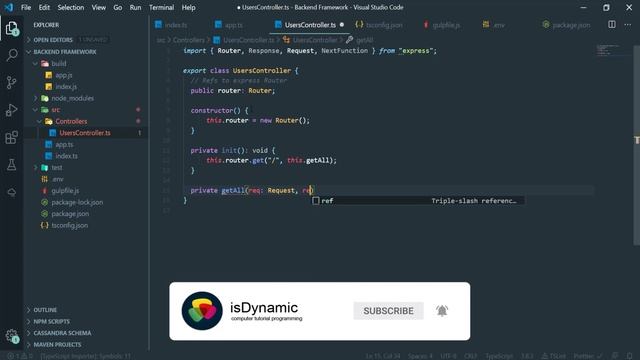Expand NPM Scripts section
640x360 pixels.
51,321
